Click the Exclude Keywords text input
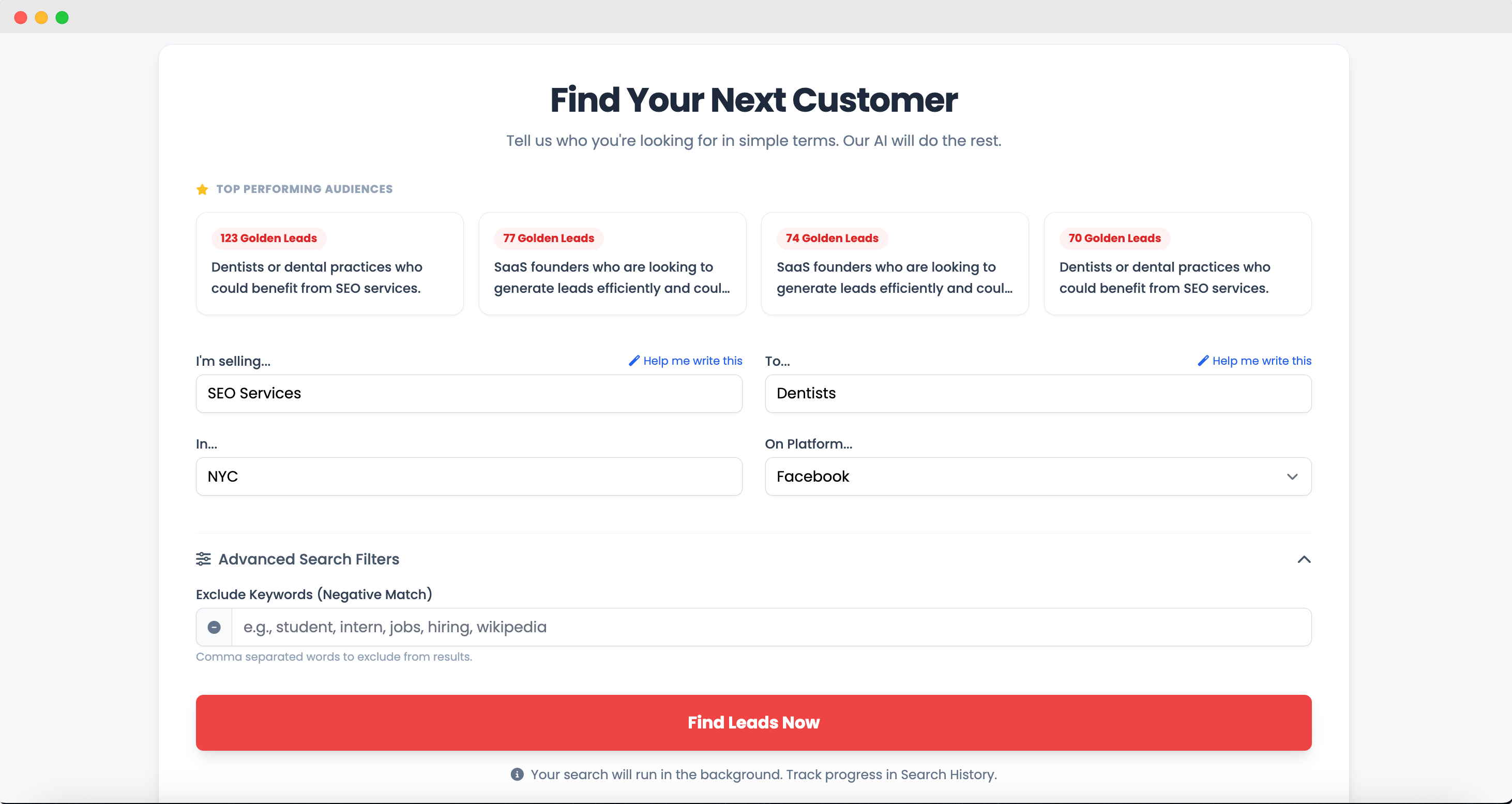1512x804 pixels. (x=772, y=627)
